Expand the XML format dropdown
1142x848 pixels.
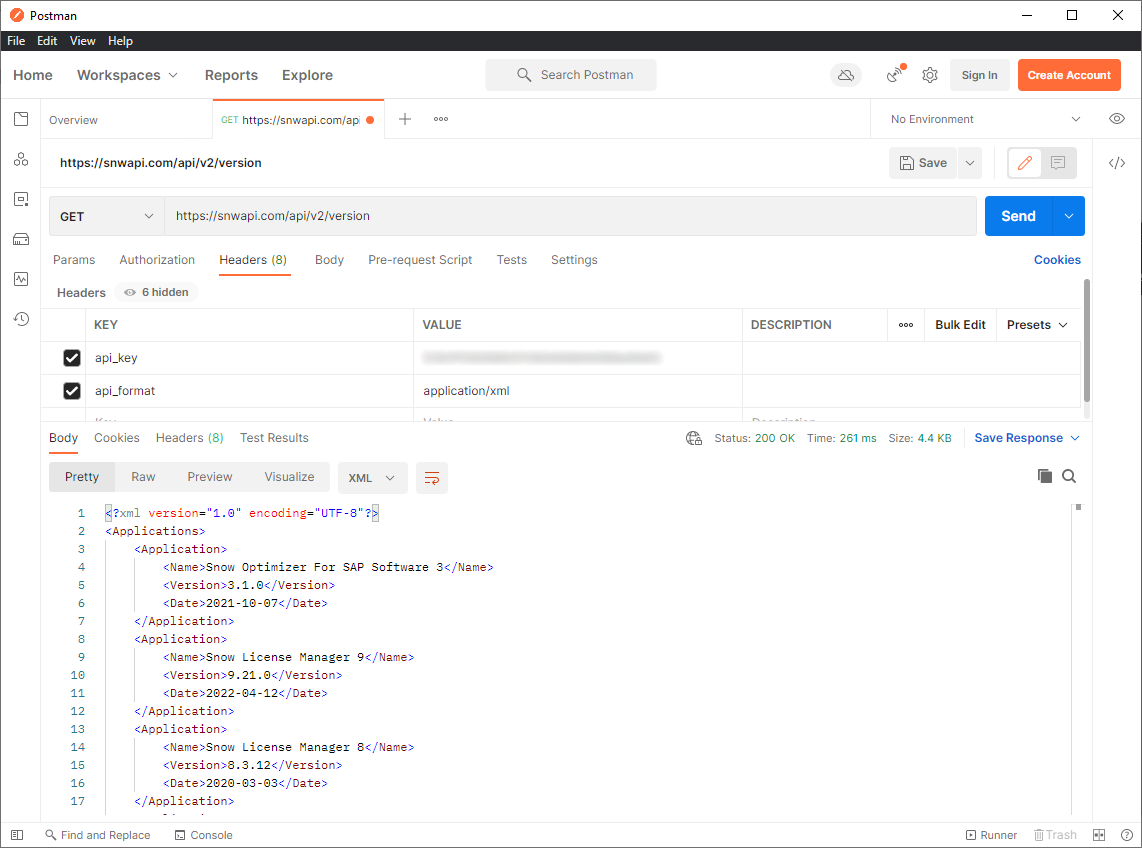click(x=372, y=478)
